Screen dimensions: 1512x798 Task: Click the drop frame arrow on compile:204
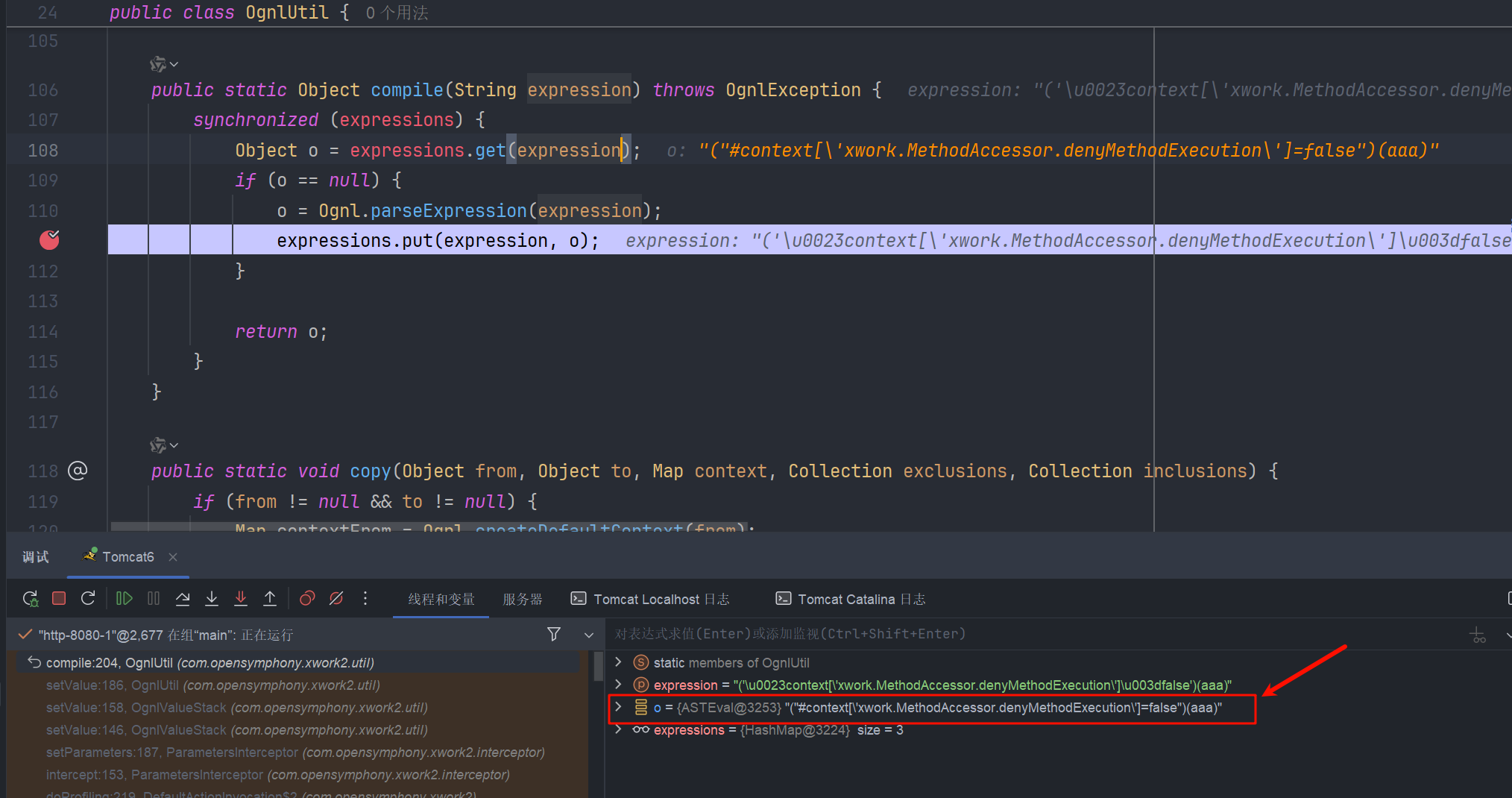pos(34,662)
